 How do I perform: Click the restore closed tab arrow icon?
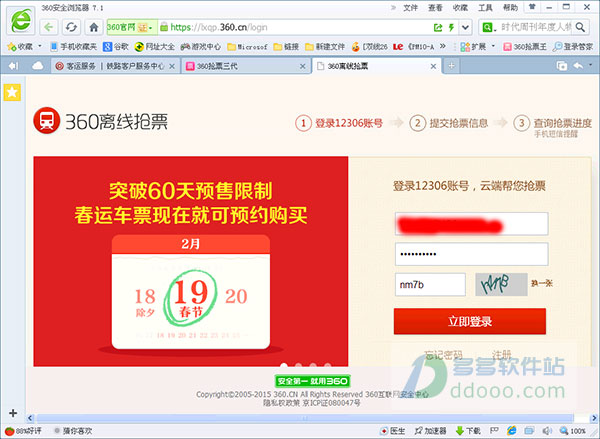tap(578, 66)
